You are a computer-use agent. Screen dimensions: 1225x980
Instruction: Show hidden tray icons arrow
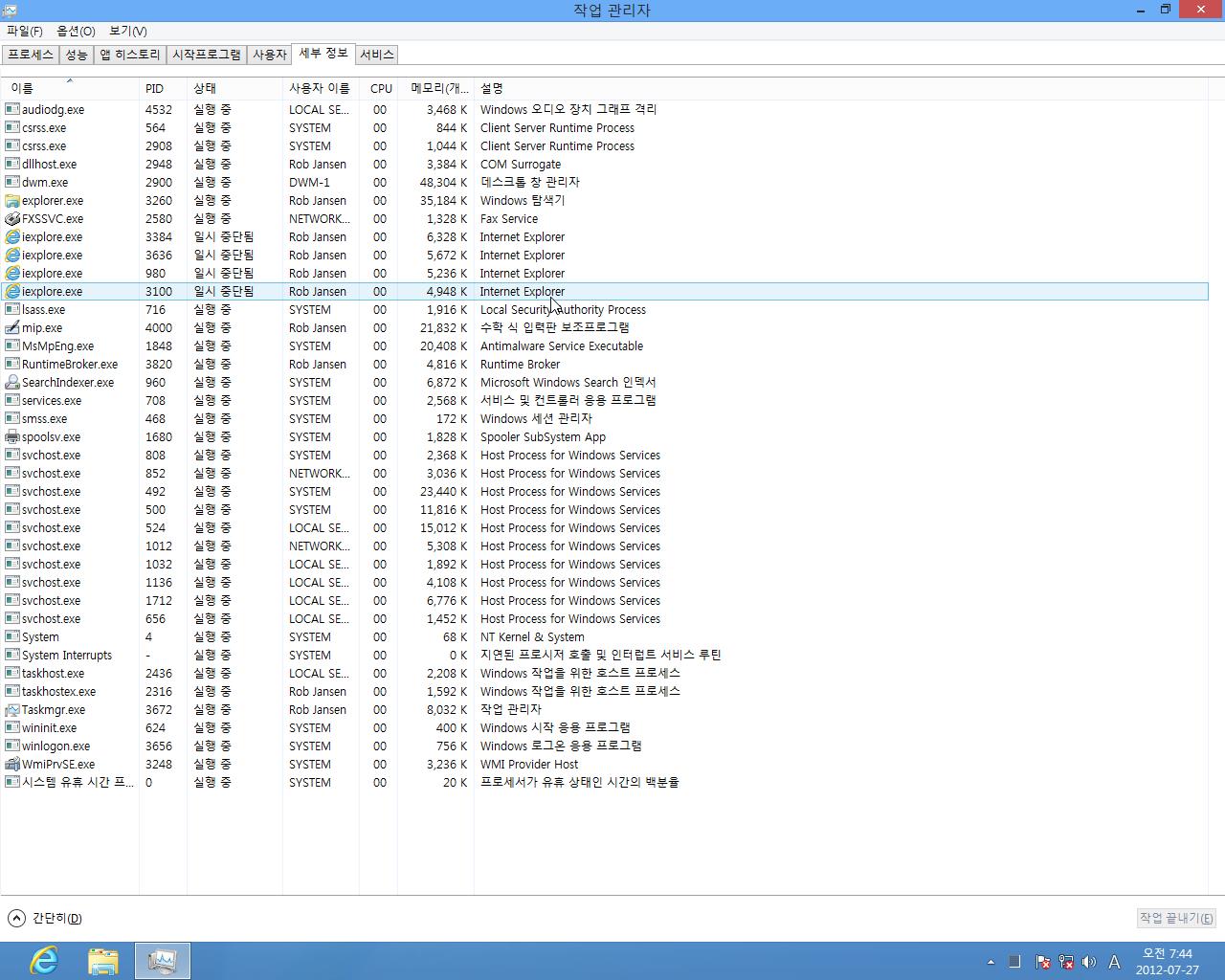tap(991, 962)
